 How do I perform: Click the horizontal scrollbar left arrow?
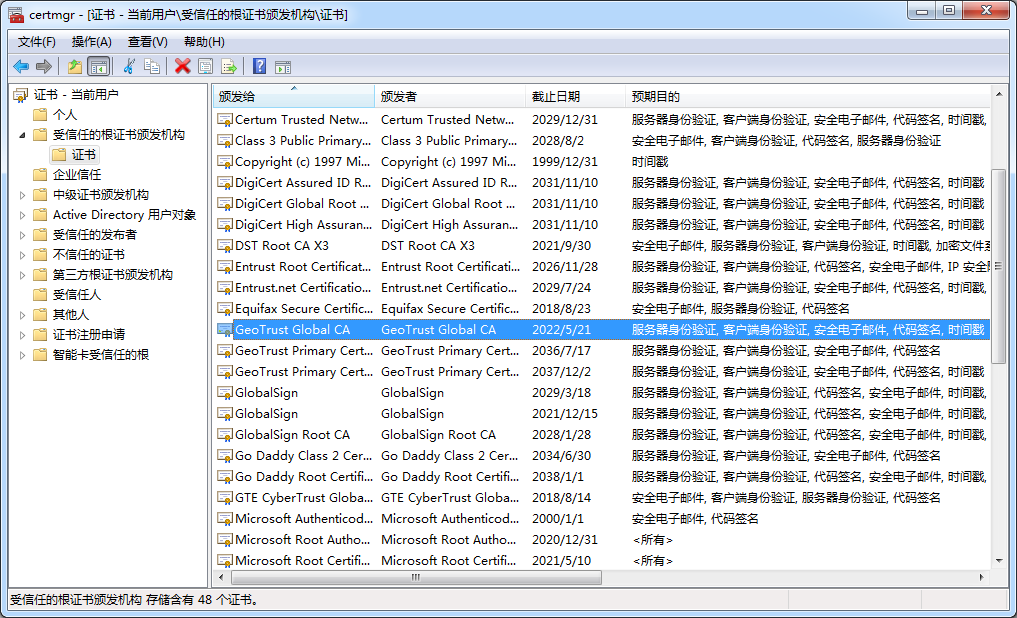(222, 577)
